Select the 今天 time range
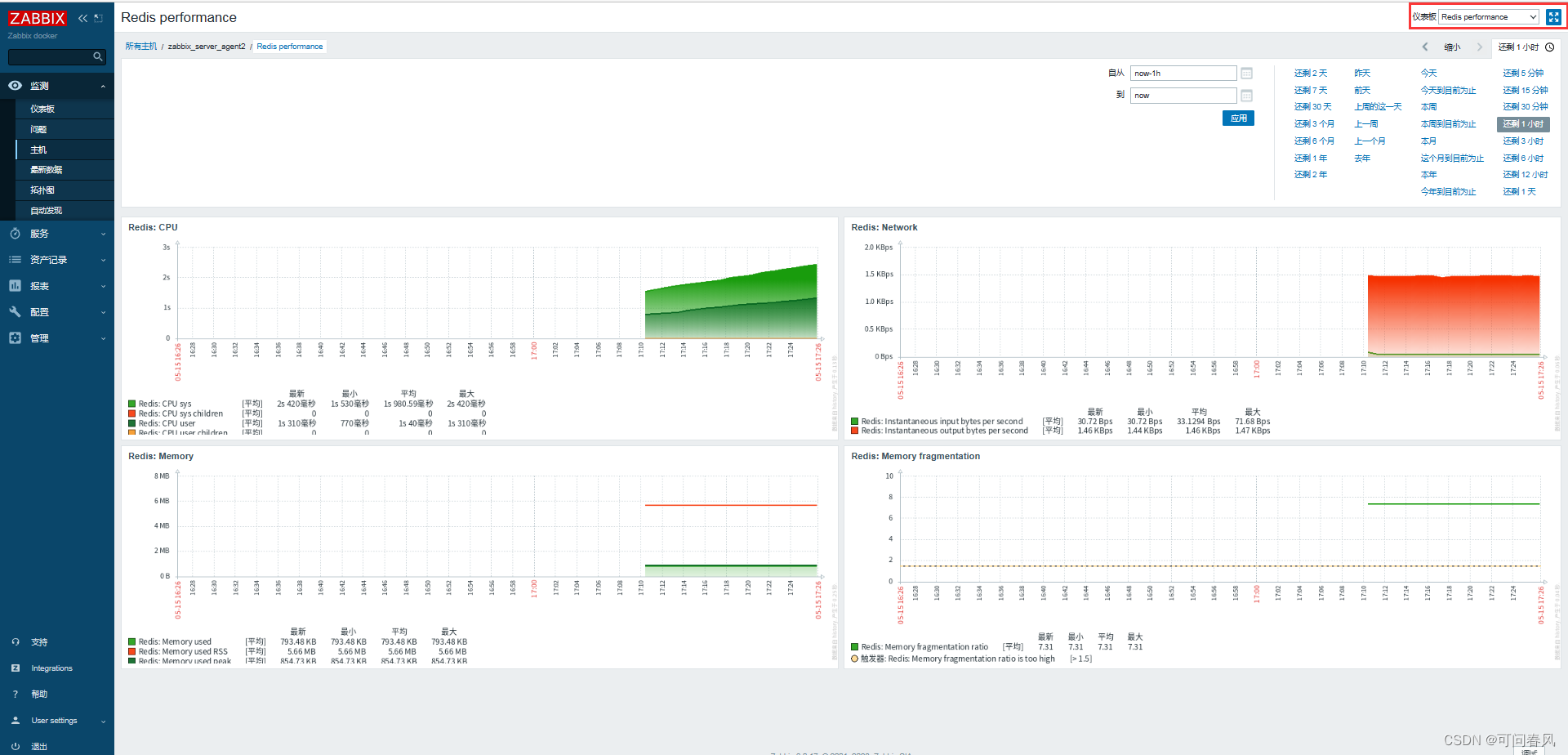1568x755 pixels. (x=1428, y=74)
